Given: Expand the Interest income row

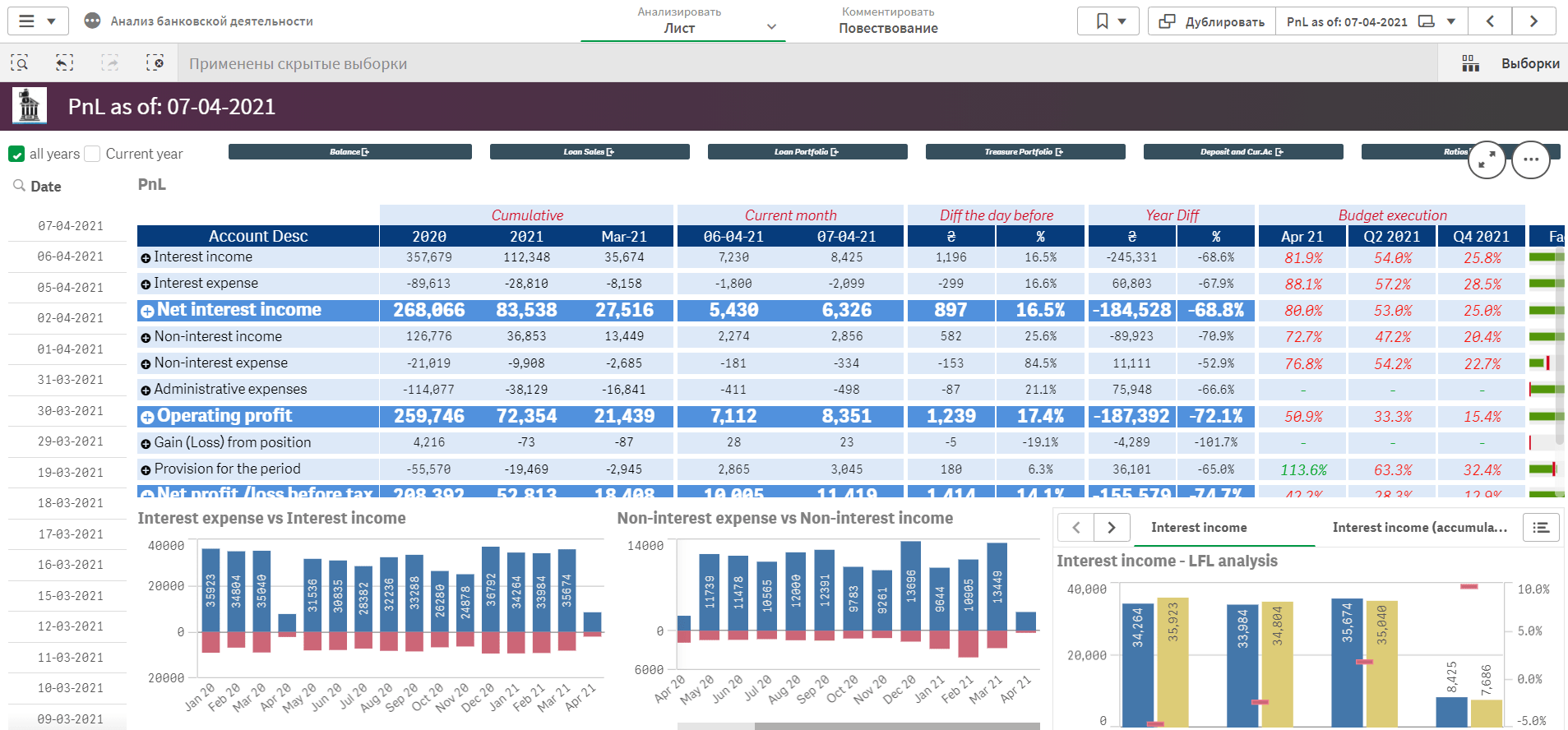Looking at the screenshot, I should [x=146, y=258].
